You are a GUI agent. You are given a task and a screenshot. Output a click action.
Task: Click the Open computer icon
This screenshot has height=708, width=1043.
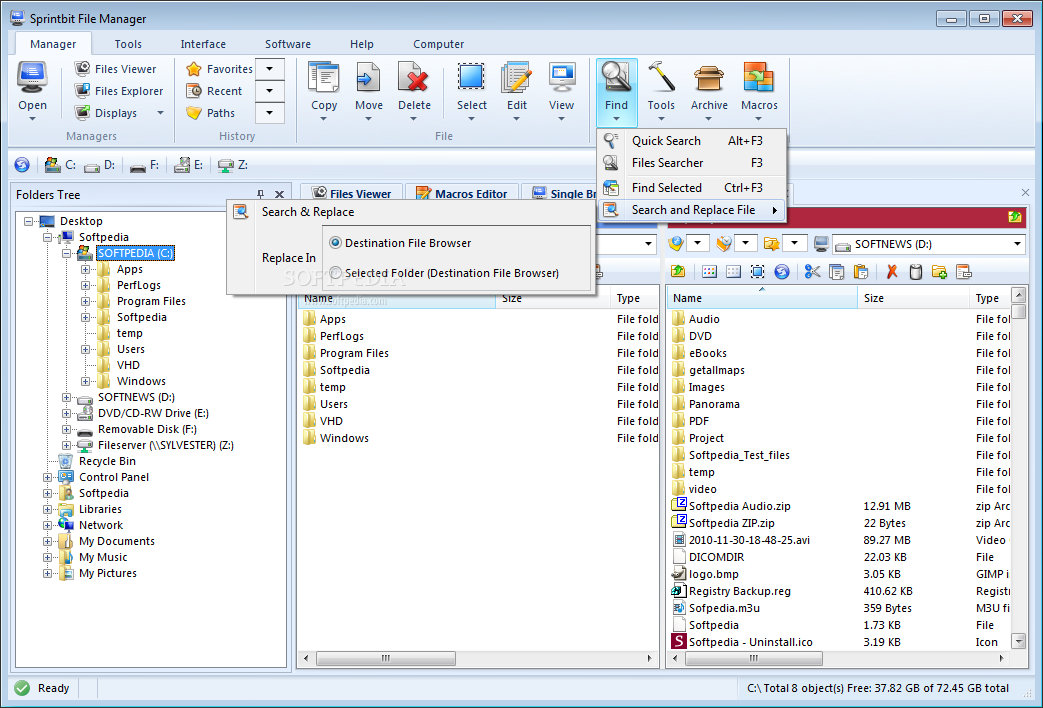(32, 79)
